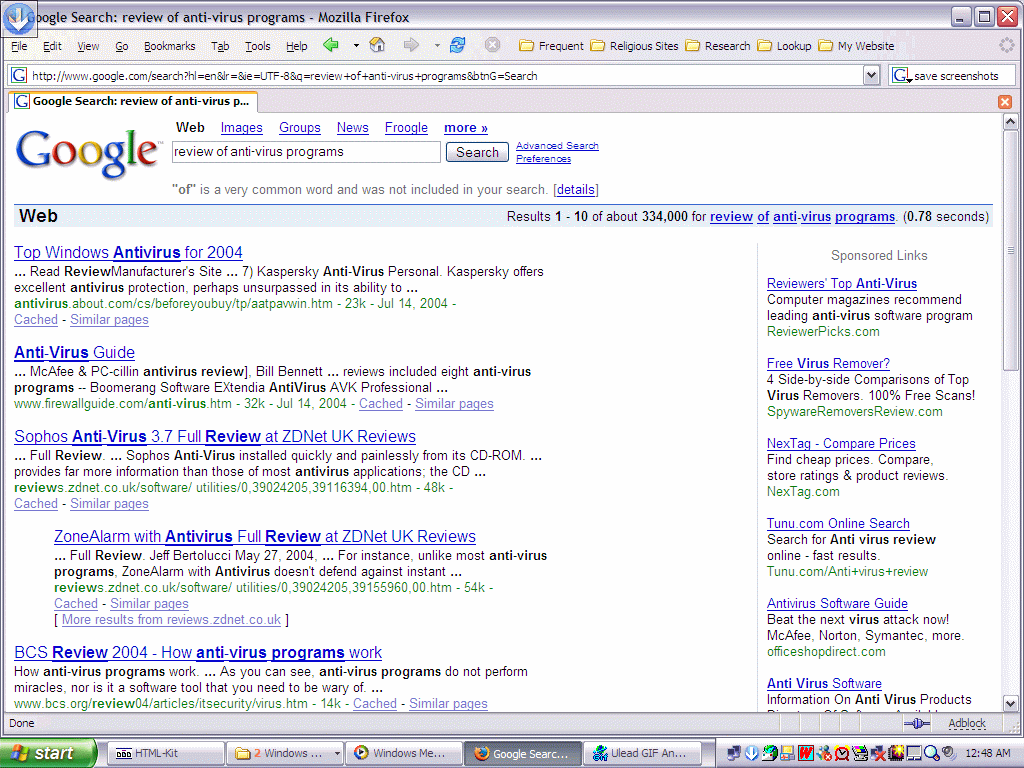Switch to Google News search
This screenshot has width=1024, height=768.
[353, 128]
